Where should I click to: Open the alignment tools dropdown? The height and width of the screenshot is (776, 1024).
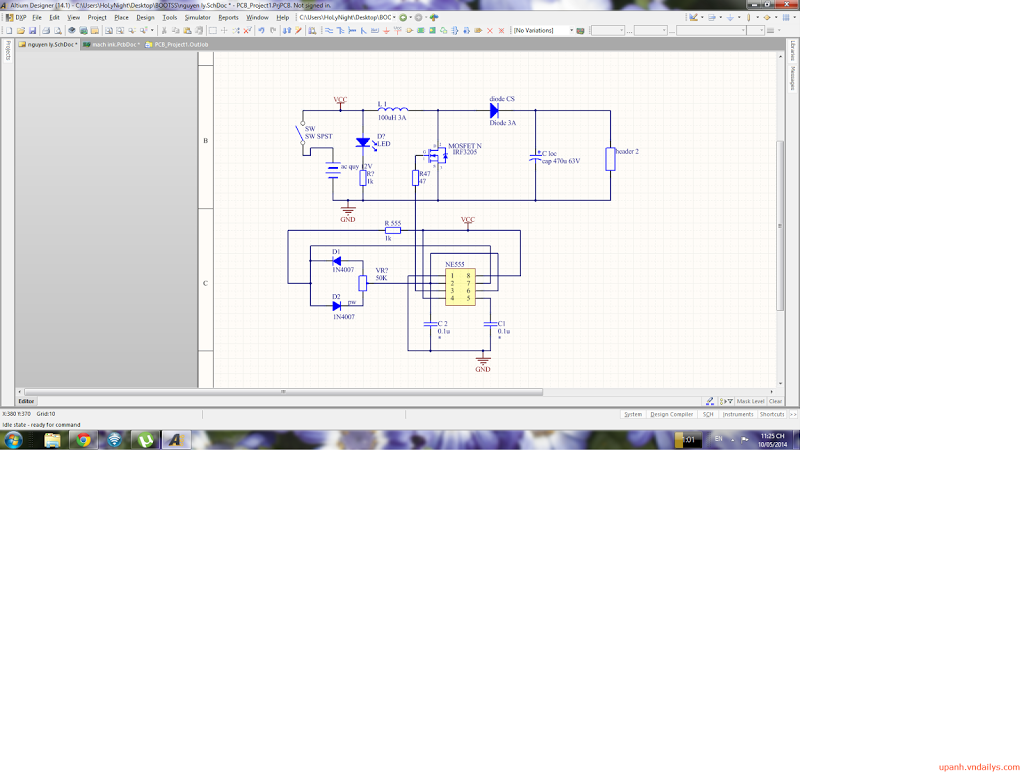[x=720, y=18]
